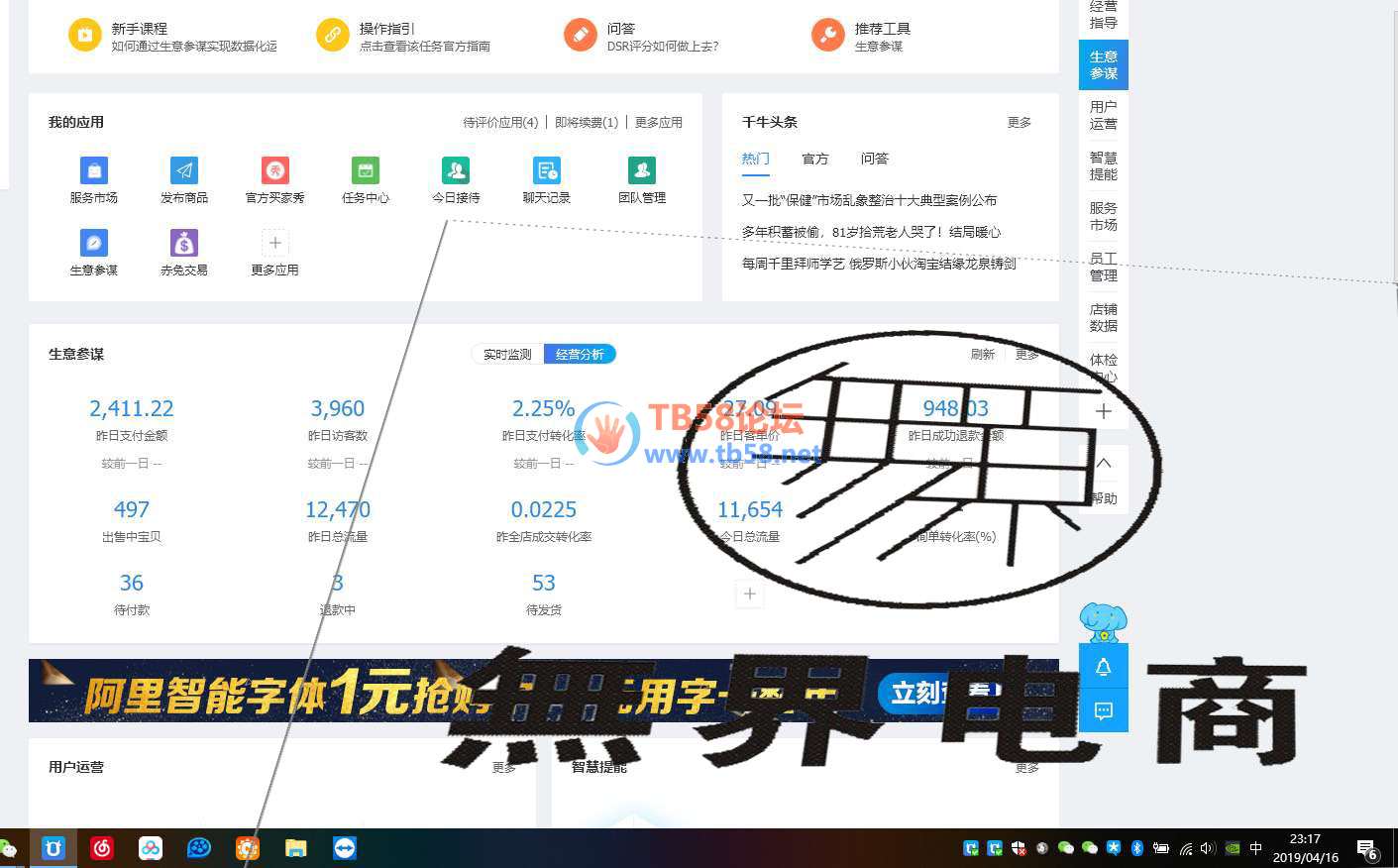Image resolution: width=1398 pixels, height=868 pixels.
Task: Click the 发布商品 paper plane icon
Action: coord(184,170)
